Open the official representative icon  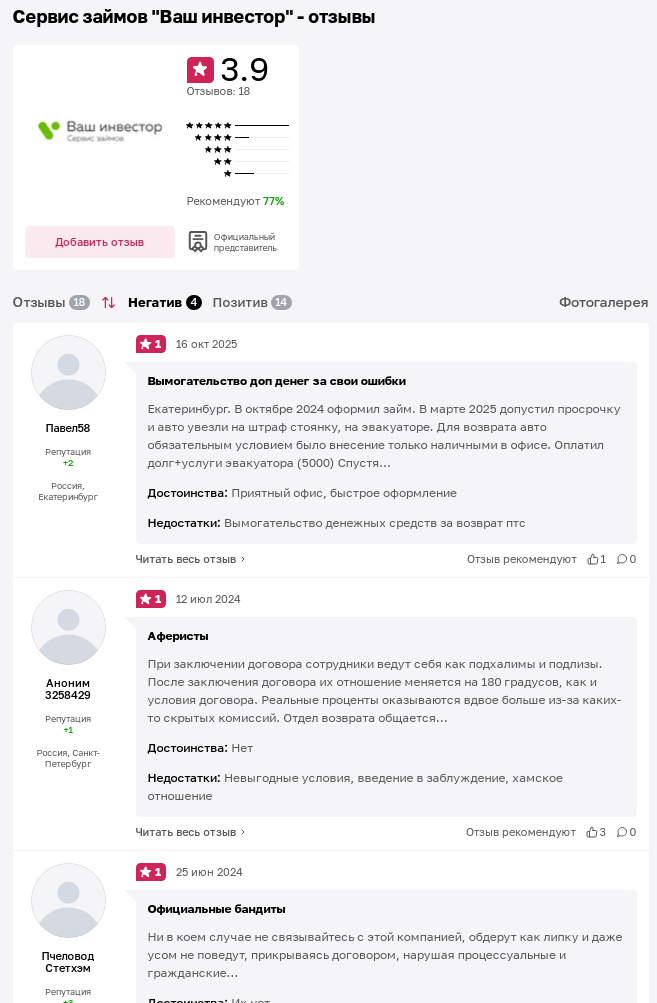click(x=197, y=240)
